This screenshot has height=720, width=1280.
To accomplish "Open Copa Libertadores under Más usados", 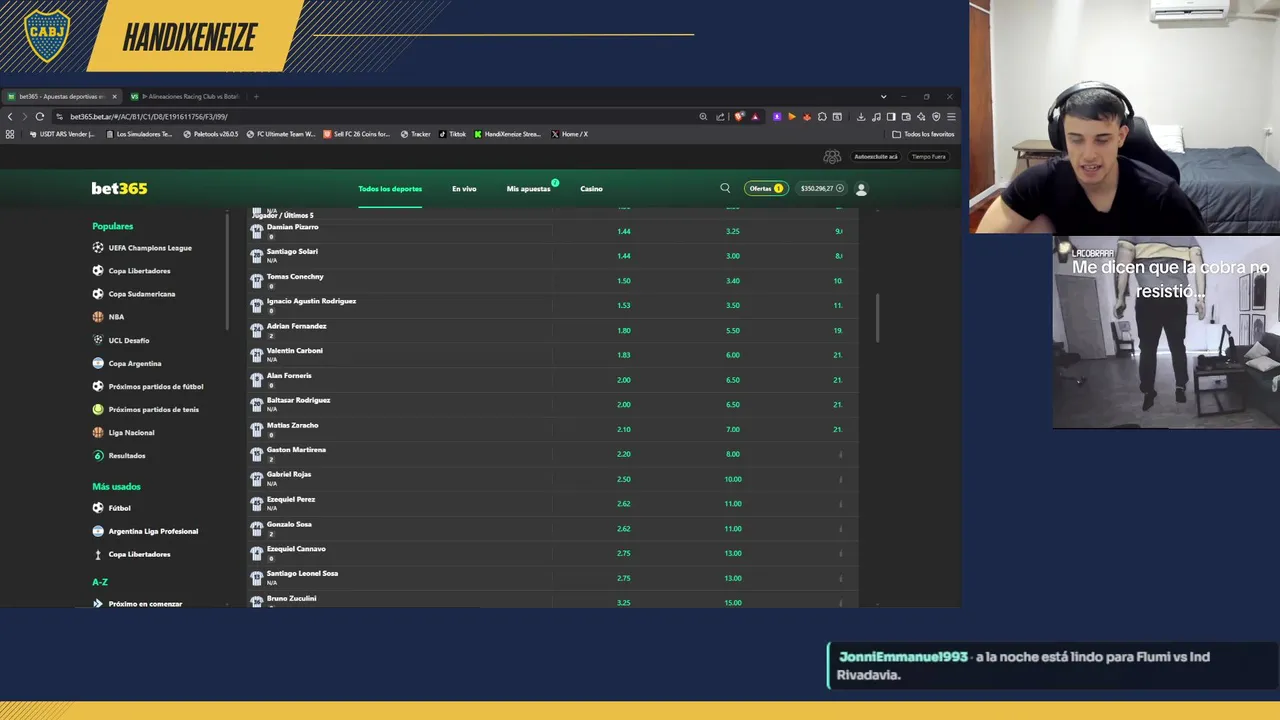I will [x=139, y=554].
